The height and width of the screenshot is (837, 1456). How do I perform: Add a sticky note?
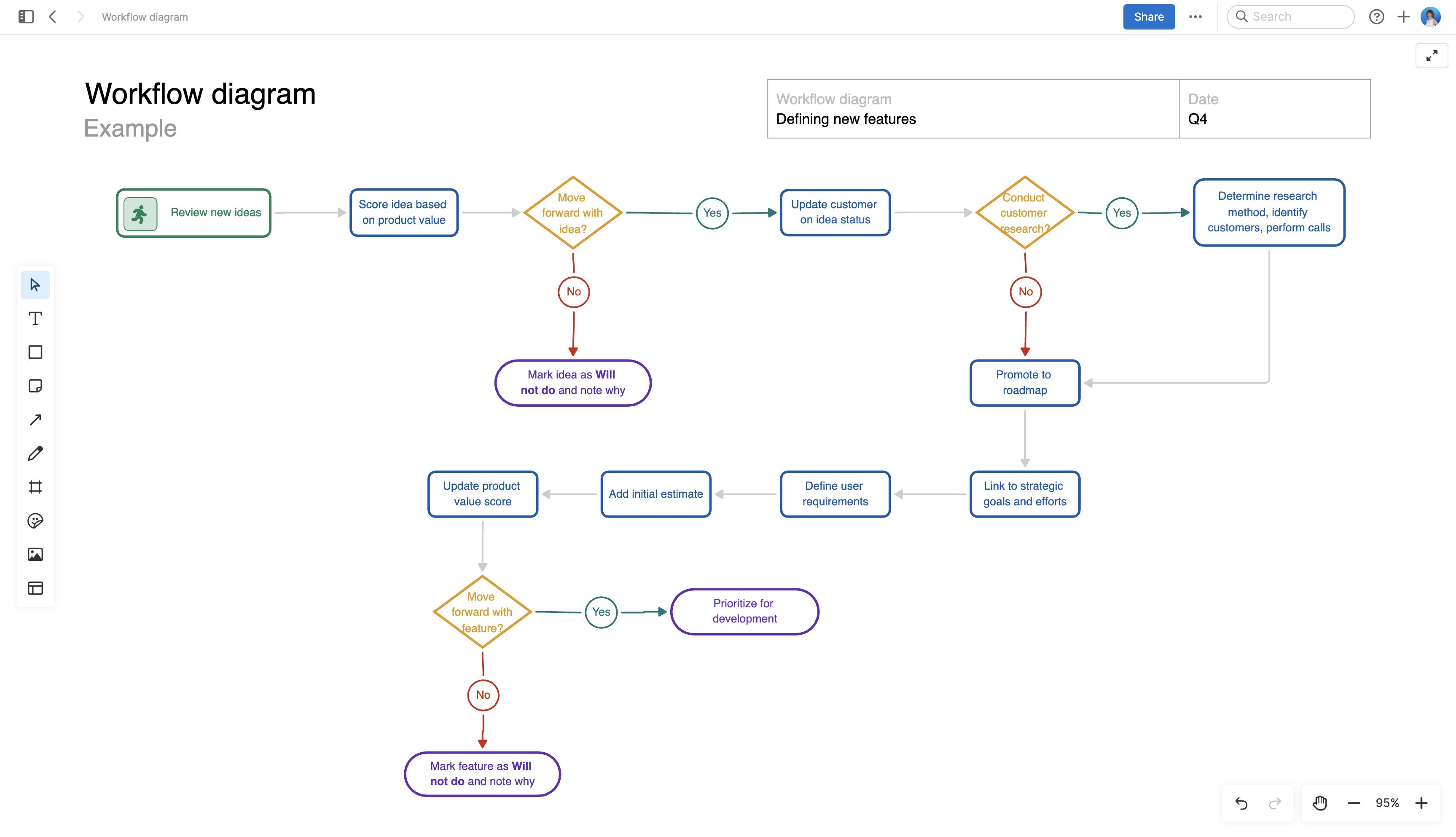click(x=35, y=386)
